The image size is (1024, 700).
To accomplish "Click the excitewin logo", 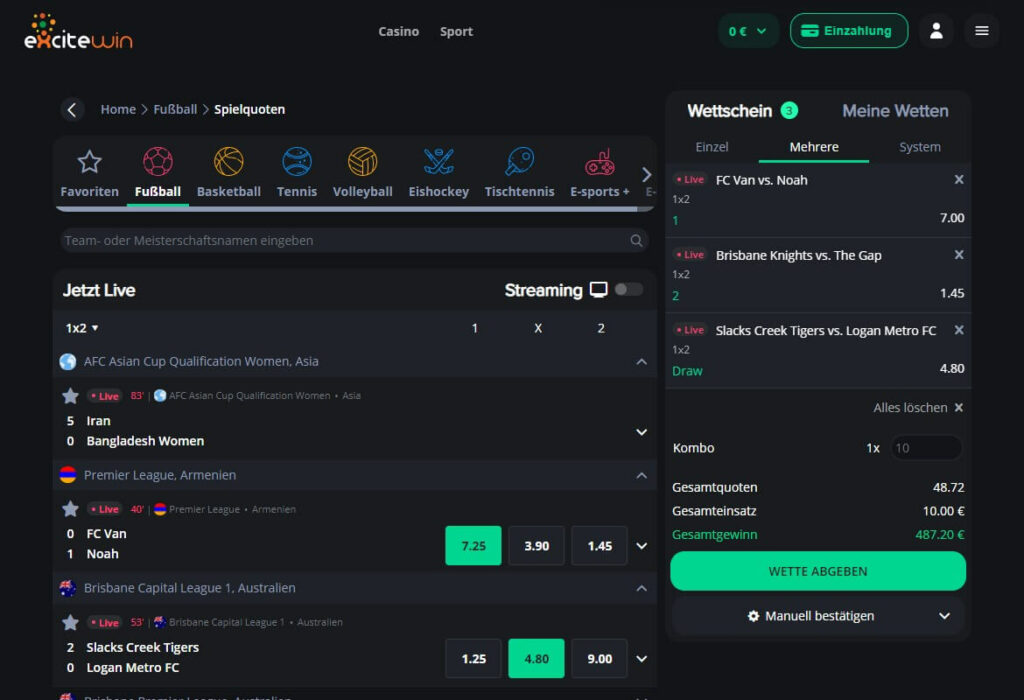I will (x=78, y=31).
